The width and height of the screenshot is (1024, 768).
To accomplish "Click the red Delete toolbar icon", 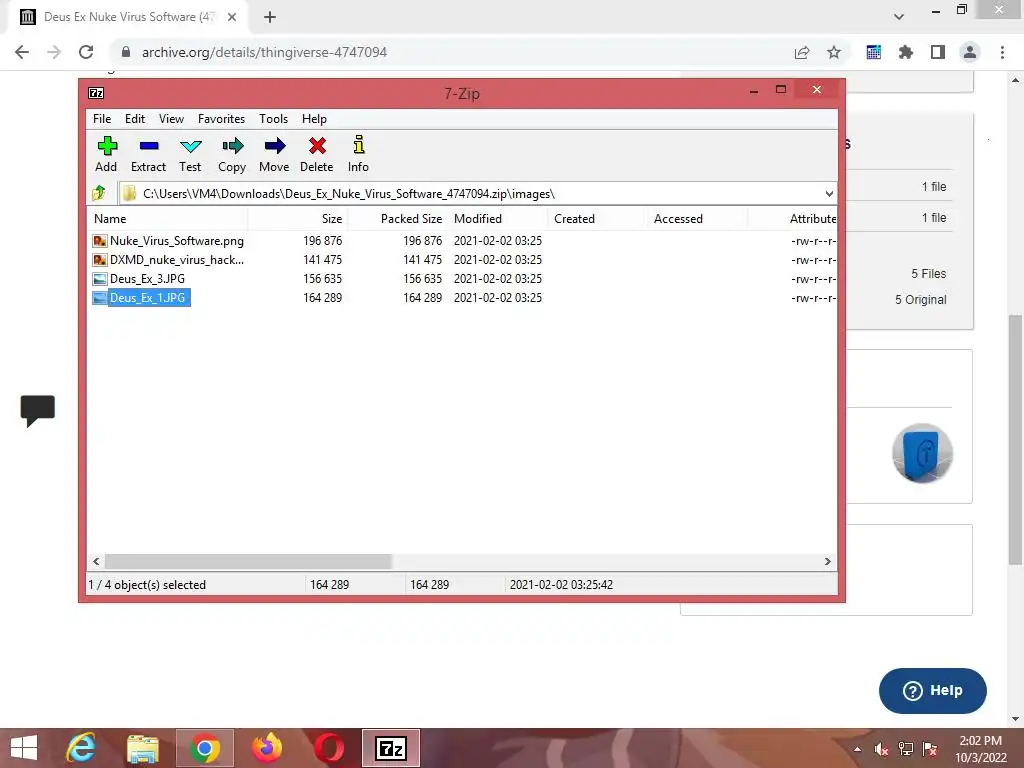I will pyautogui.click(x=317, y=154).
